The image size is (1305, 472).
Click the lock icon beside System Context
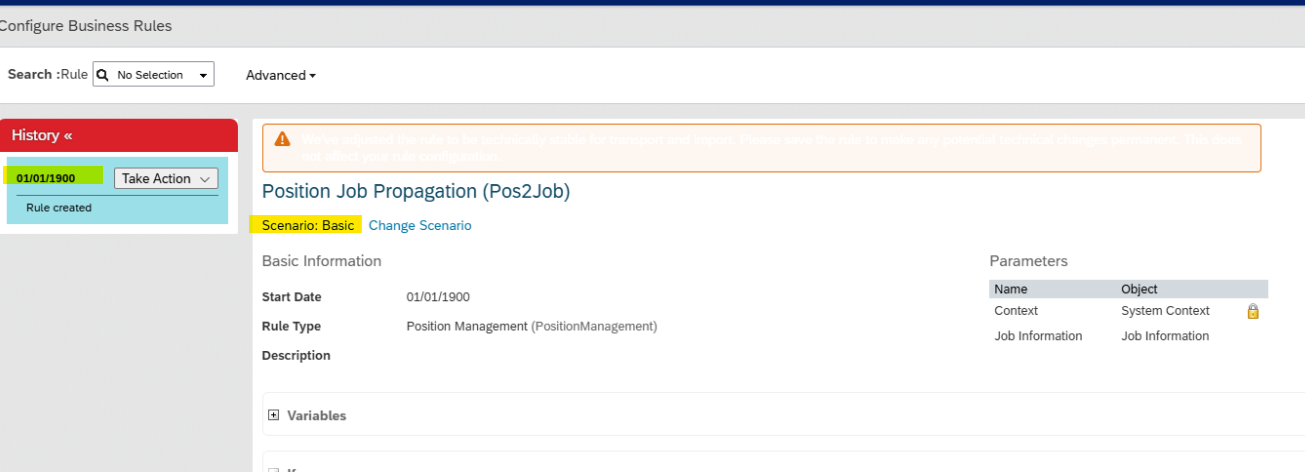click(x=1252, y=311)
